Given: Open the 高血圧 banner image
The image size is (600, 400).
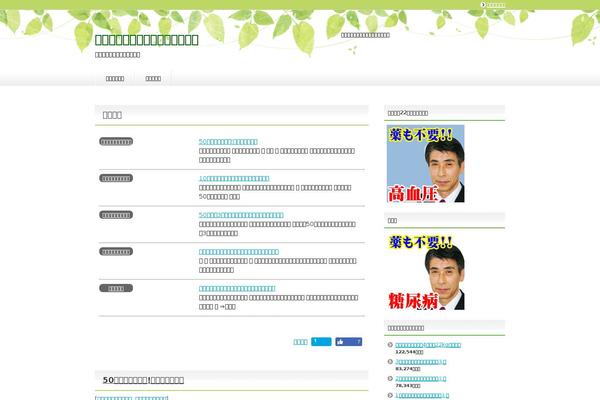Looking at the screenshot, I should [x=426, y=163].
